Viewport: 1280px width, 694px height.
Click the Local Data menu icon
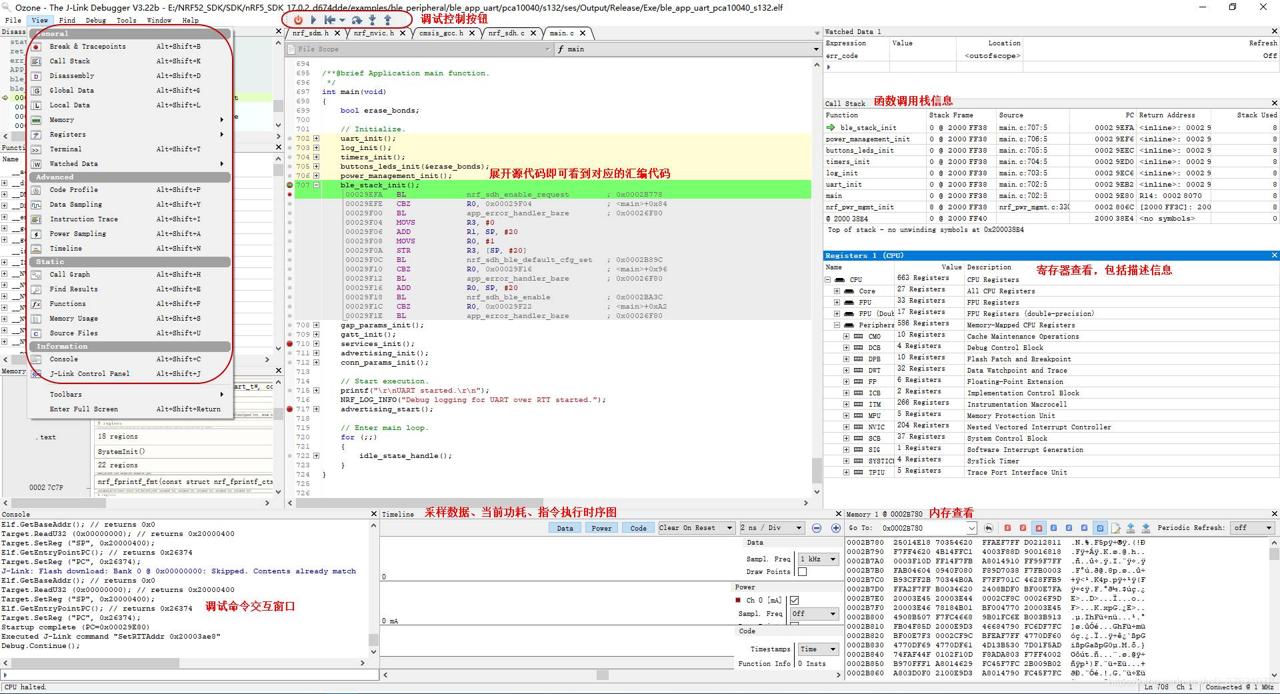(37, 105)
